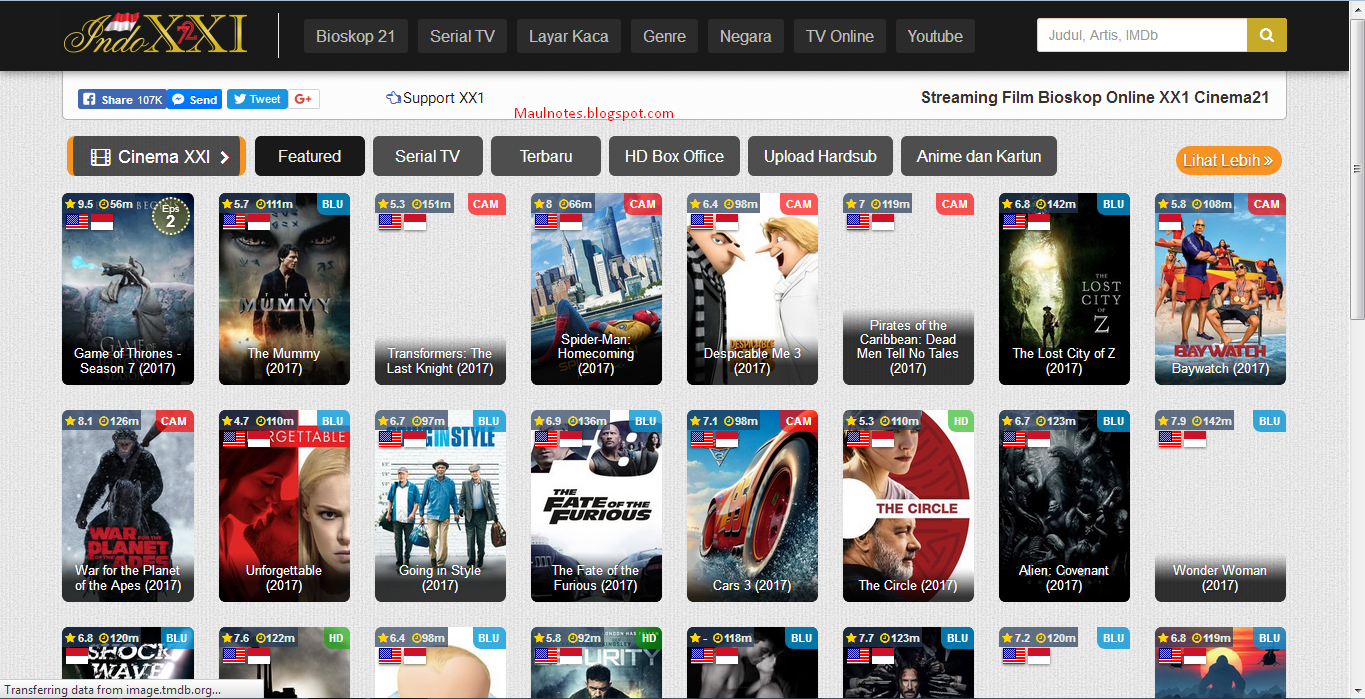The height and width of the screenshot is (699, 1365).
Task: Open the Layar Kaca menu
Action: (569, 36)
